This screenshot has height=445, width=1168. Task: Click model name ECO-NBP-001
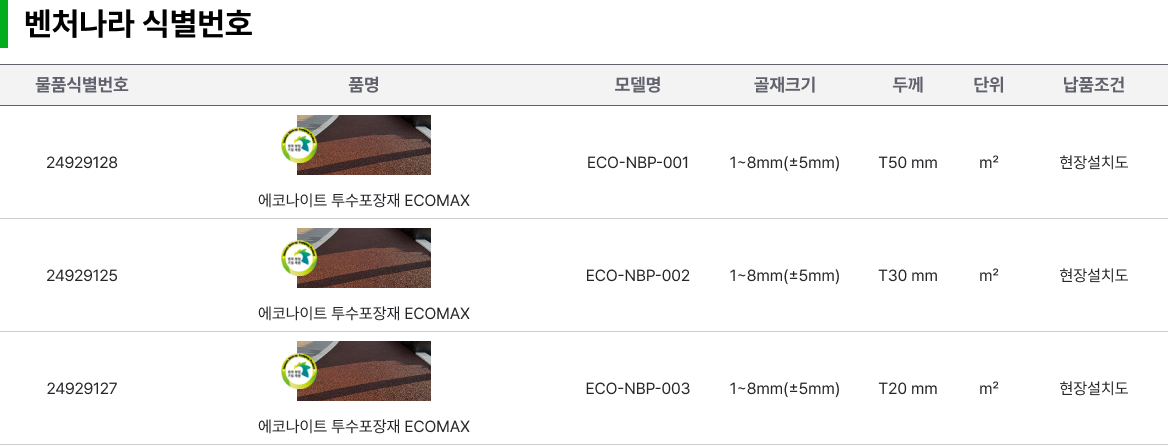(x=638, y=162)
